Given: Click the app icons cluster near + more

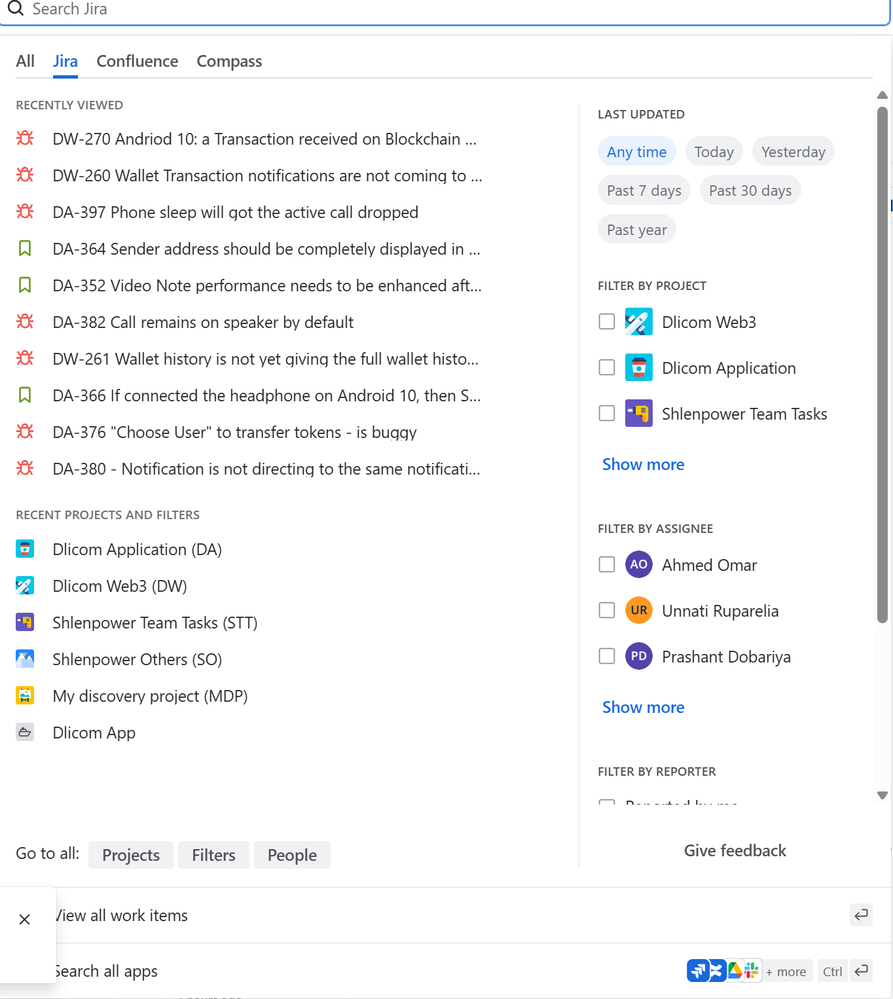Looking at the screenshot, I should (723, 971).
